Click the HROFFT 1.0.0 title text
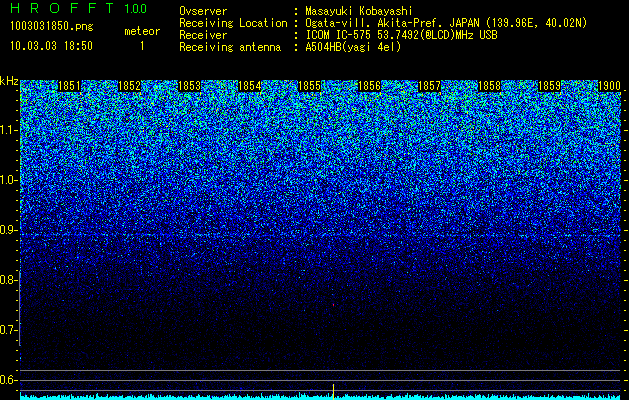 [78, 8]
